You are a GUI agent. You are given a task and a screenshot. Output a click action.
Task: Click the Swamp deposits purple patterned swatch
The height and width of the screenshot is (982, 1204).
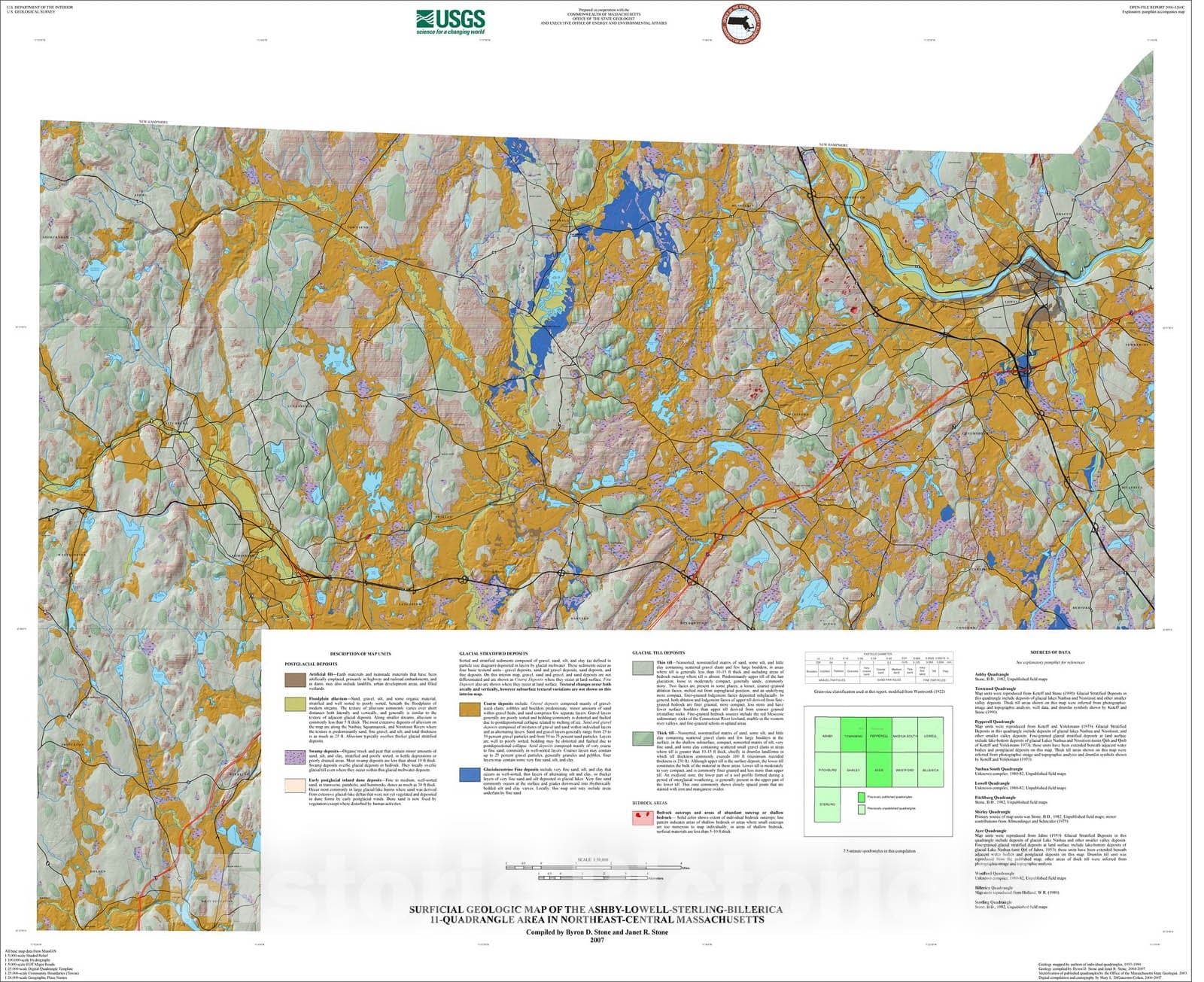click(295, 757)
